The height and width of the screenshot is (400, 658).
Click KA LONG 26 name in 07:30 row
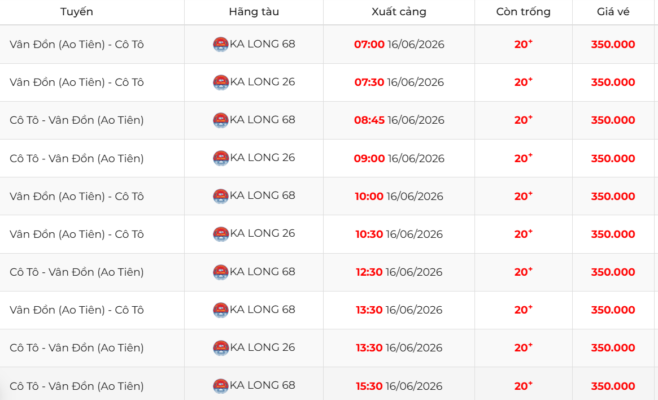(263, 81)
